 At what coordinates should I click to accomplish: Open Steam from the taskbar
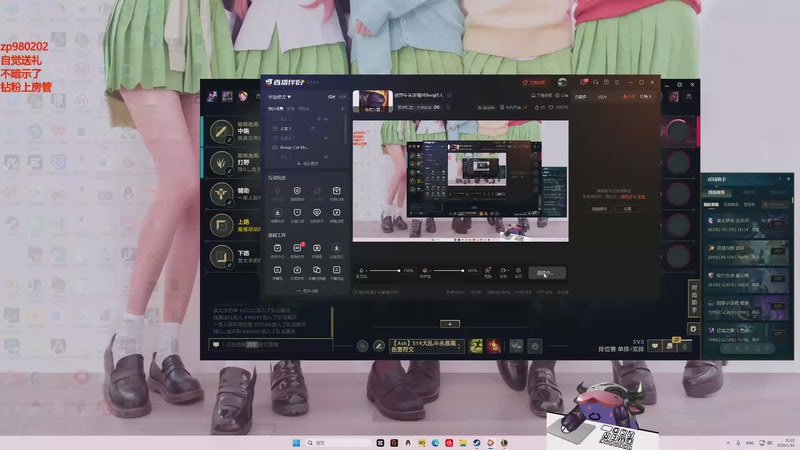tap(477, 443)
